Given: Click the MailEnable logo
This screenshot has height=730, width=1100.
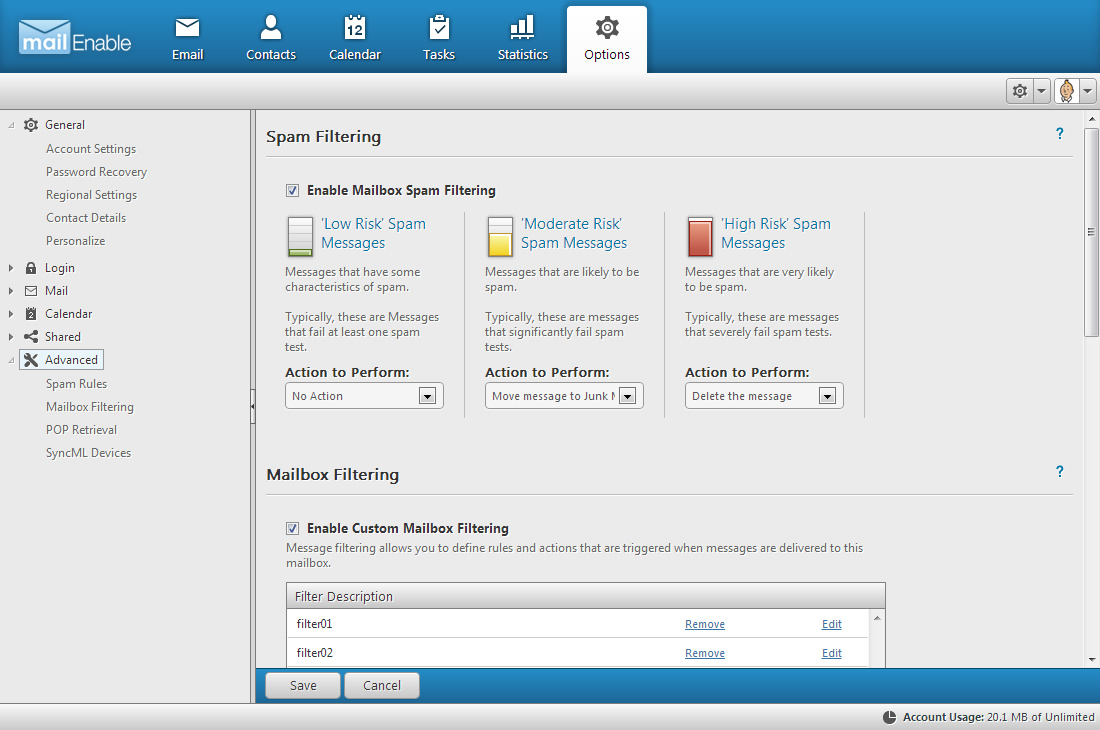Looking at the screenshot, I should [x=75, y=38].
